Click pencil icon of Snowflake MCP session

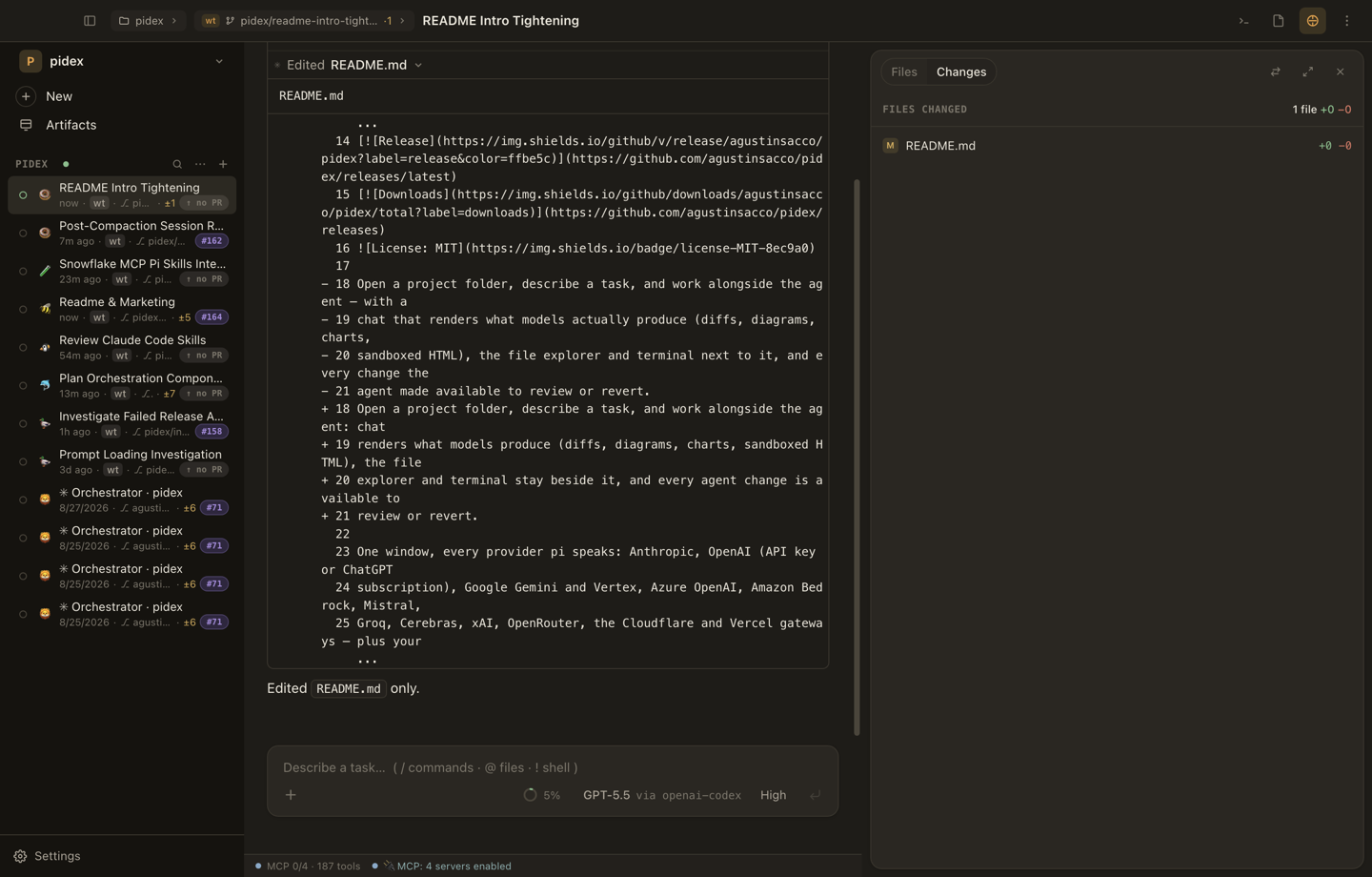click(45, 271)
